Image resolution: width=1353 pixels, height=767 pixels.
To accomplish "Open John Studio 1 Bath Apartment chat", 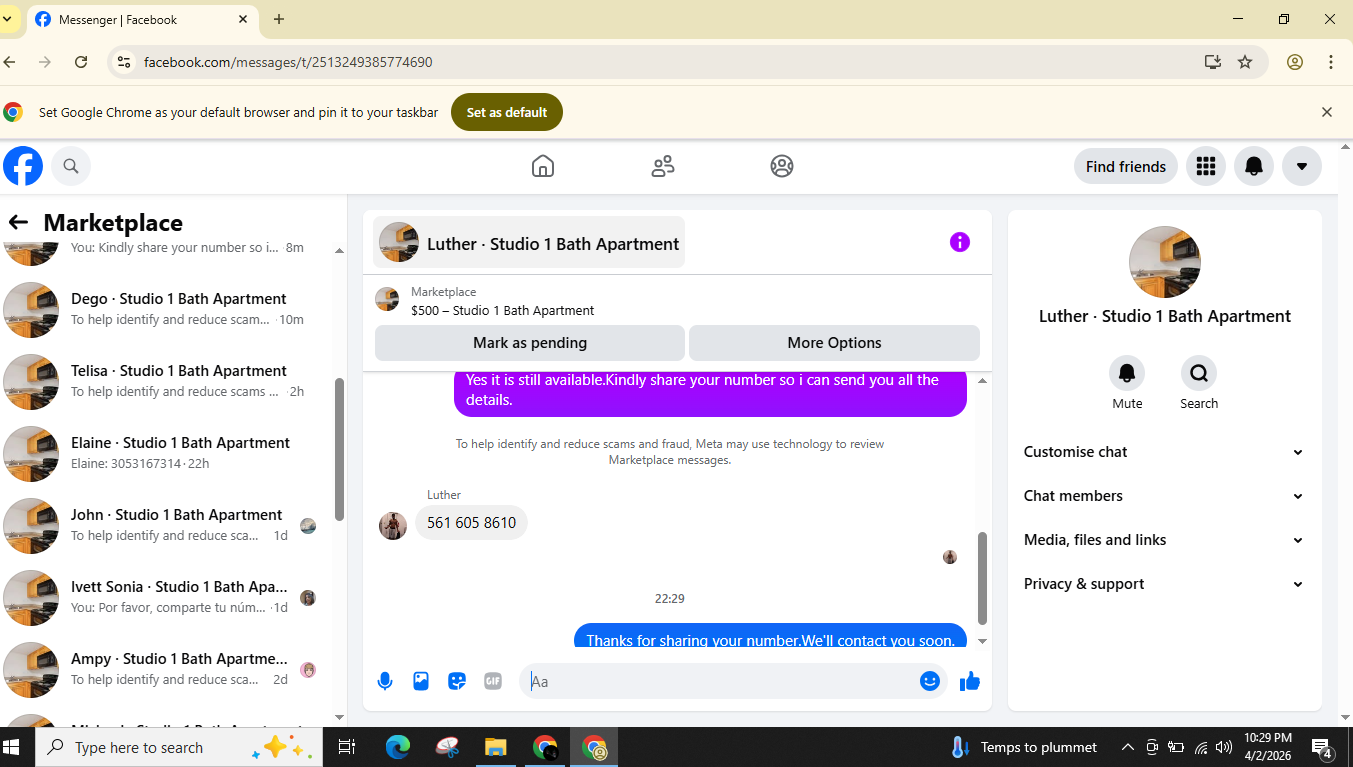I will 165,525.
